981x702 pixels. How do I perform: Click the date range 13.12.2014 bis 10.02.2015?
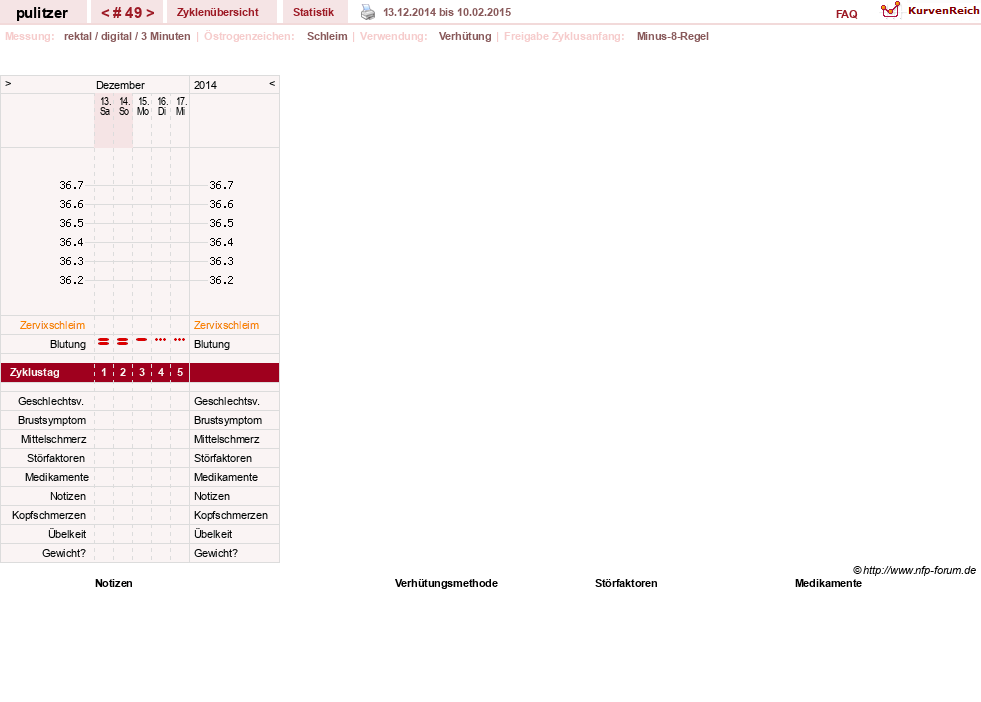click(x=447, y=12)
